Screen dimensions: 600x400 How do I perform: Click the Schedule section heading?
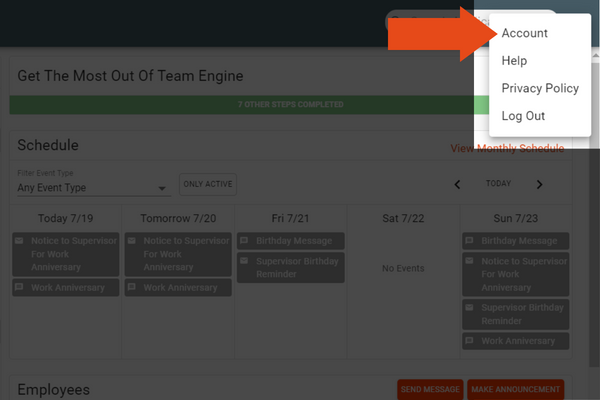click(48, 145)
